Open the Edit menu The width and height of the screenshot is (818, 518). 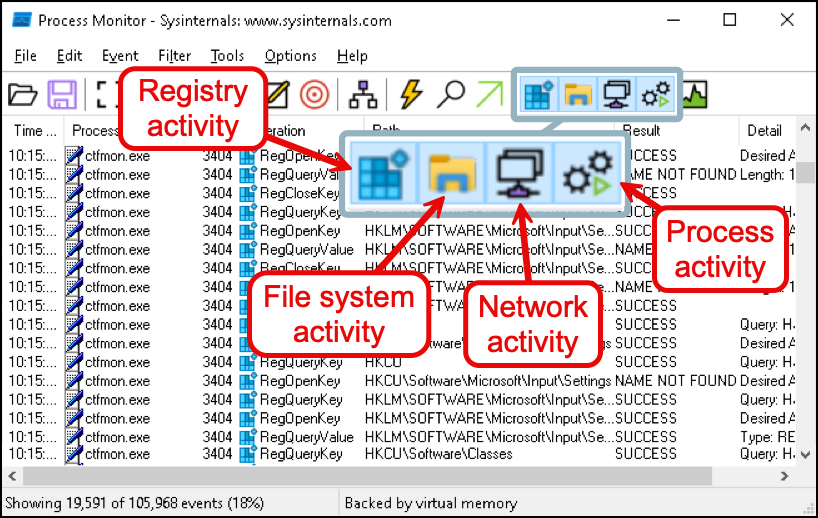(x=69, y=55)
